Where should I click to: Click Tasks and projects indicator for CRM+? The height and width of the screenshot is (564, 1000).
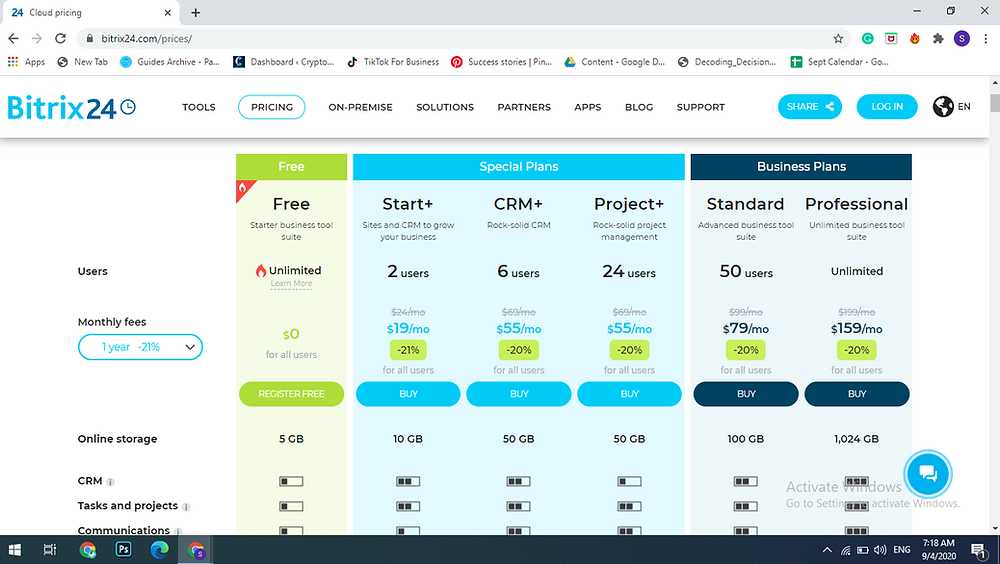tap(518, 506)
